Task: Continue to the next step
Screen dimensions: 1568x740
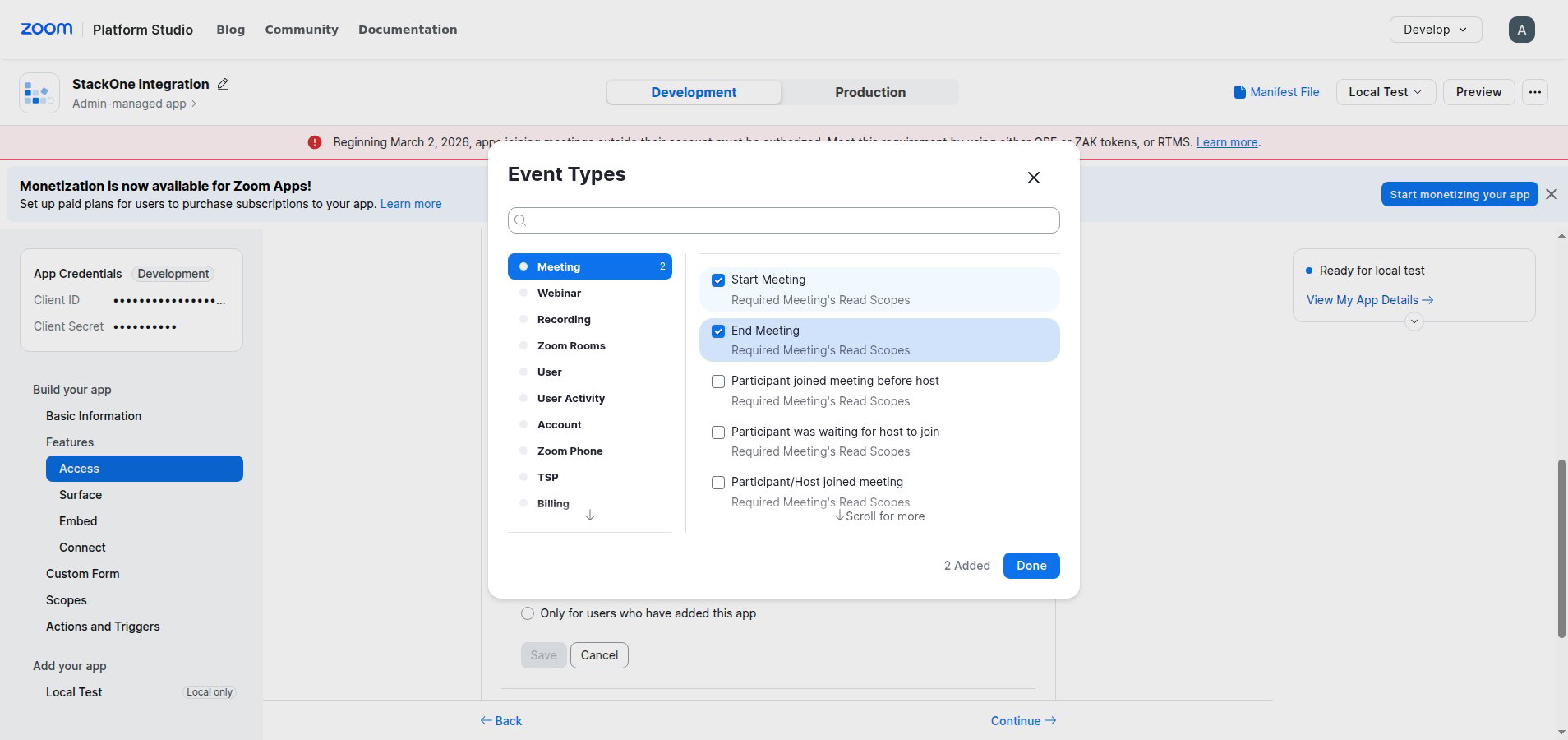Action: [x=1023, y=721]
